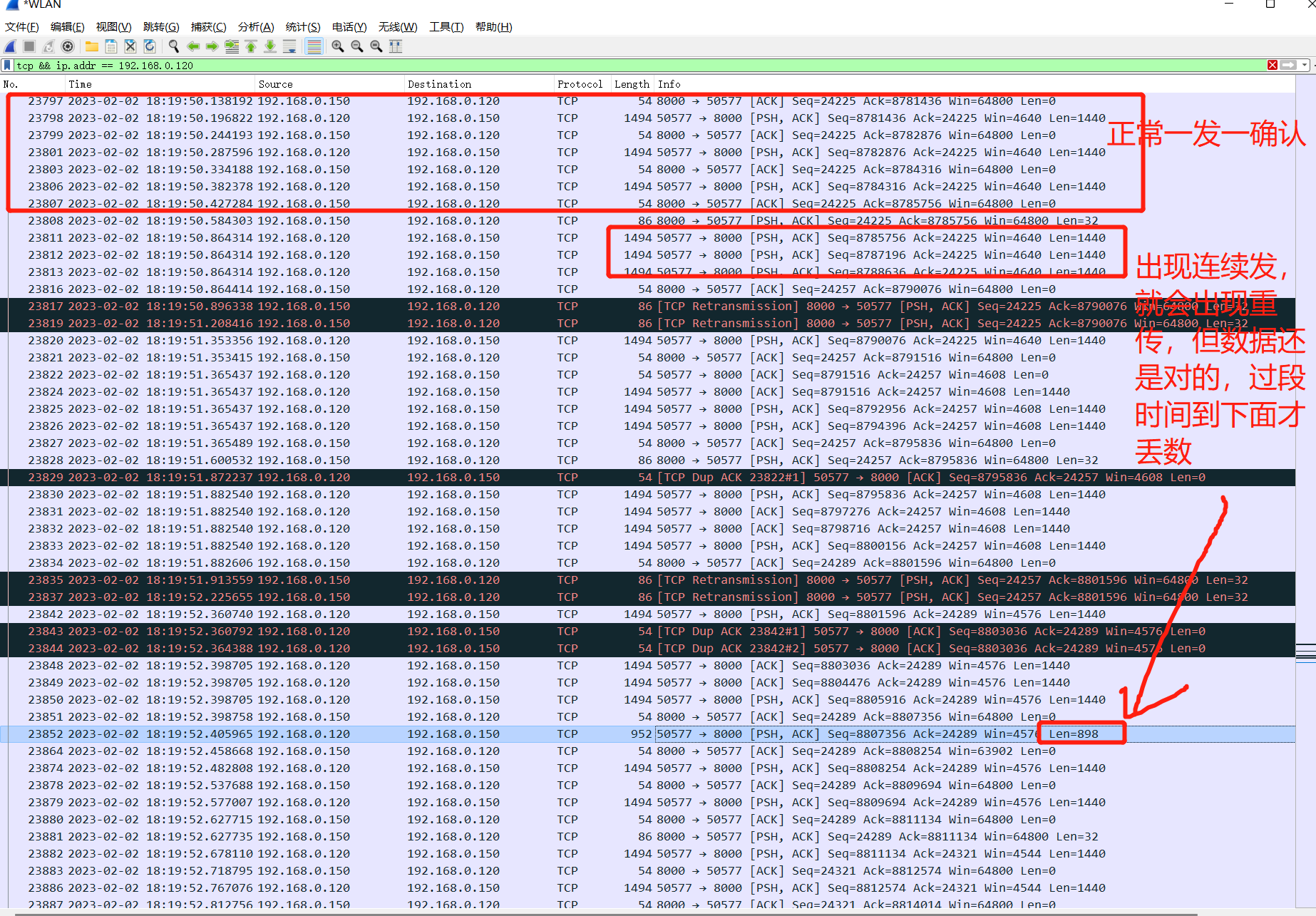Open Go to specified packet

tap(232, 46)
